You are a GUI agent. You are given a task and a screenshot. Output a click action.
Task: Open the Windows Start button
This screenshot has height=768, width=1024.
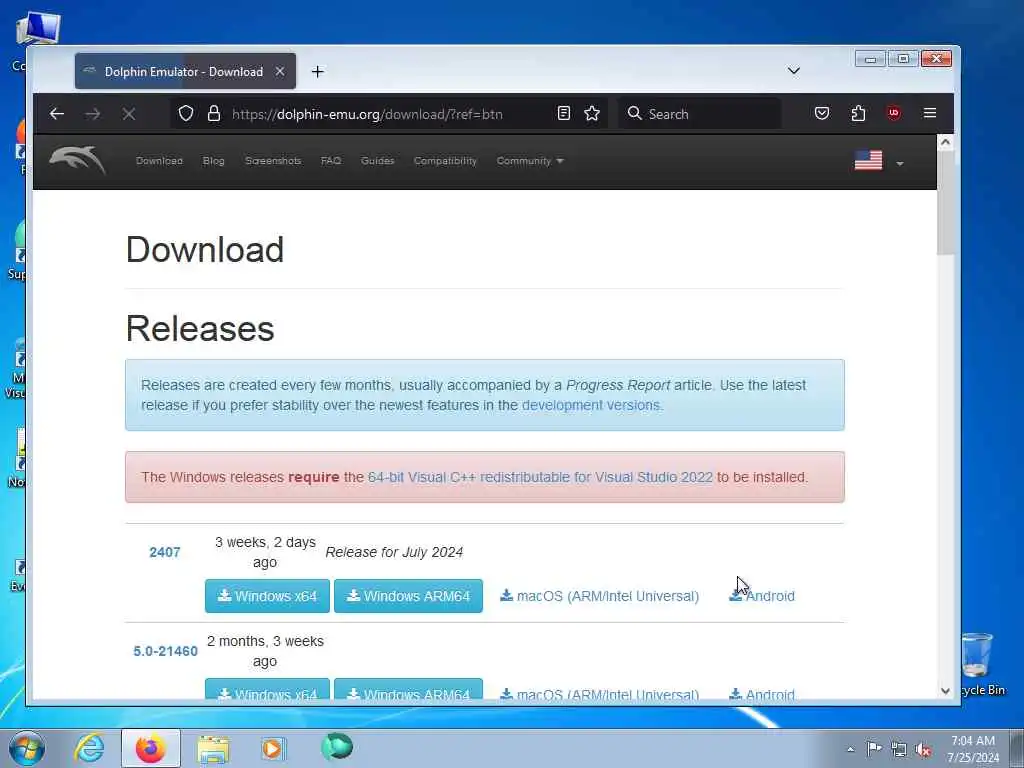(x=27, y=748)
